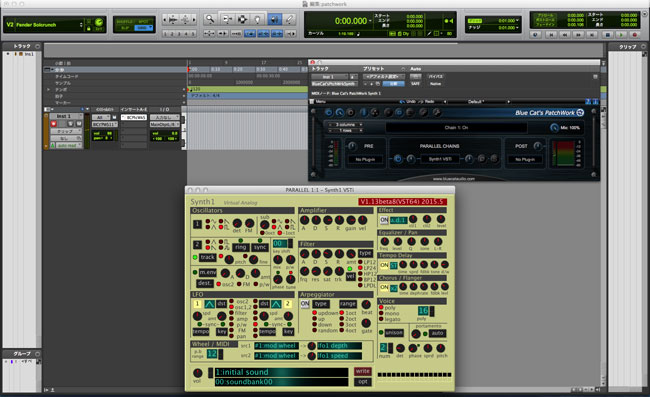Select the Pencil tool in Pro Tools toolbar
The height and width of the screenshot is (397, 650).
tap(289, 19)
